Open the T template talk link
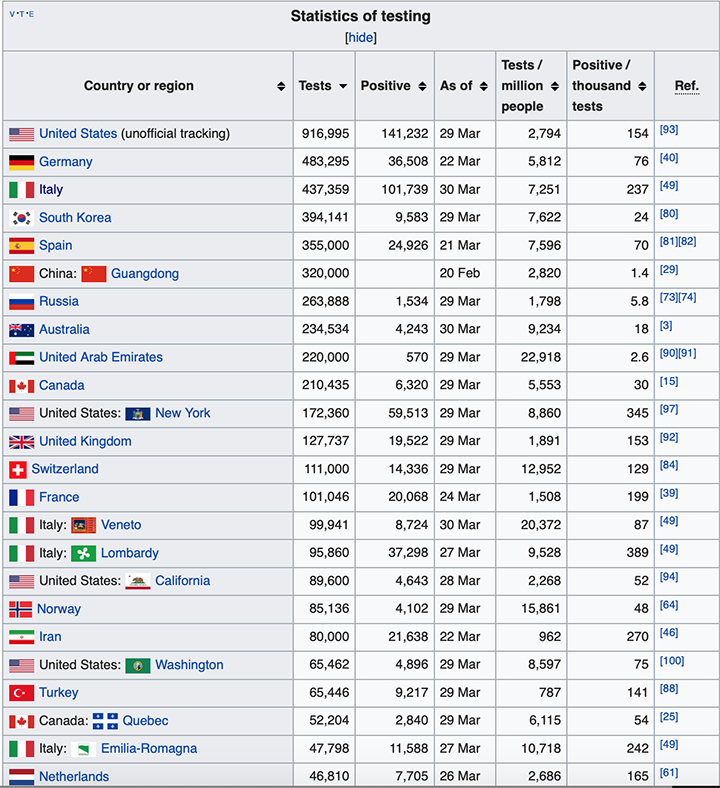 pos(22,14)
